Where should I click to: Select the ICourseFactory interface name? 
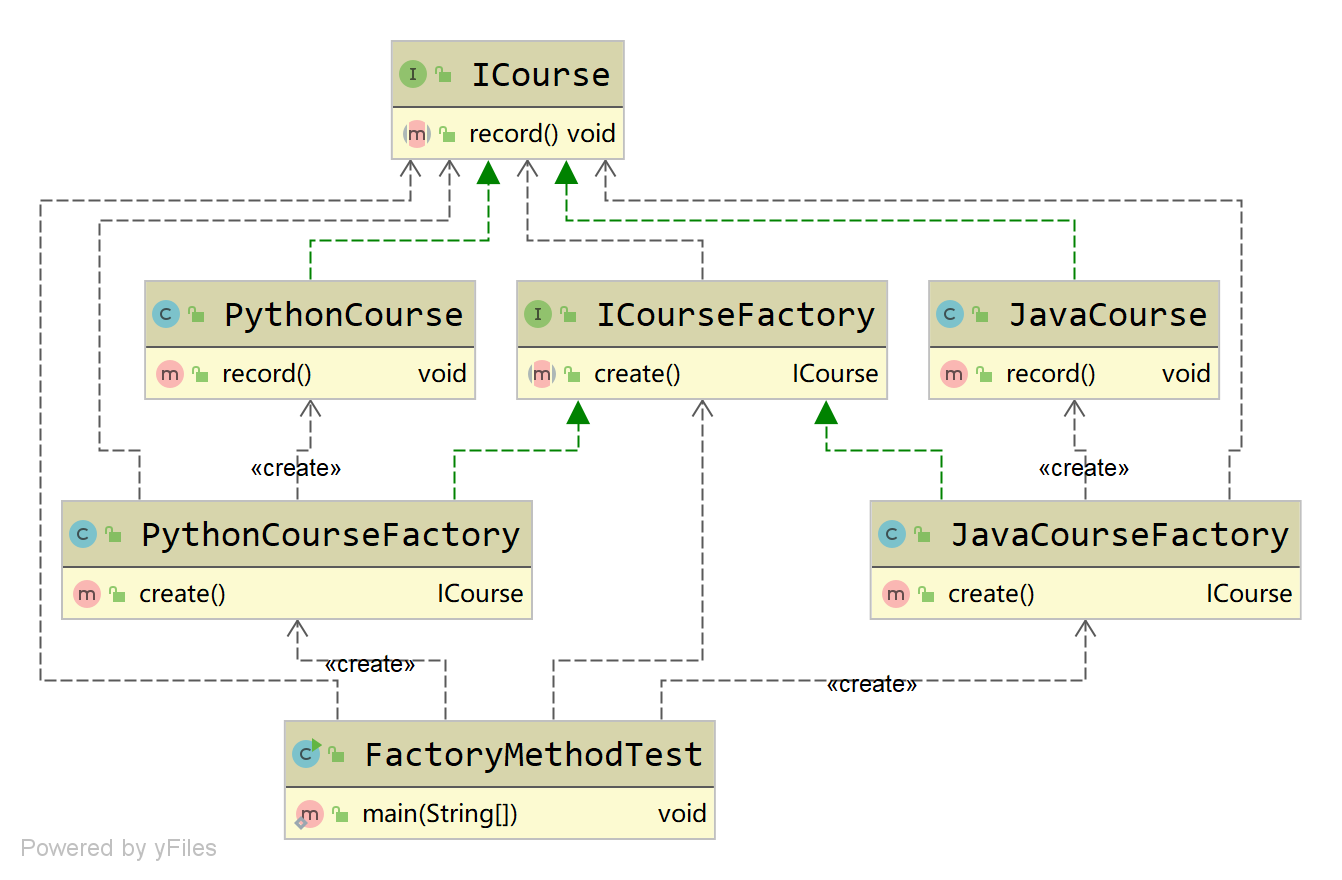[736, 315]
